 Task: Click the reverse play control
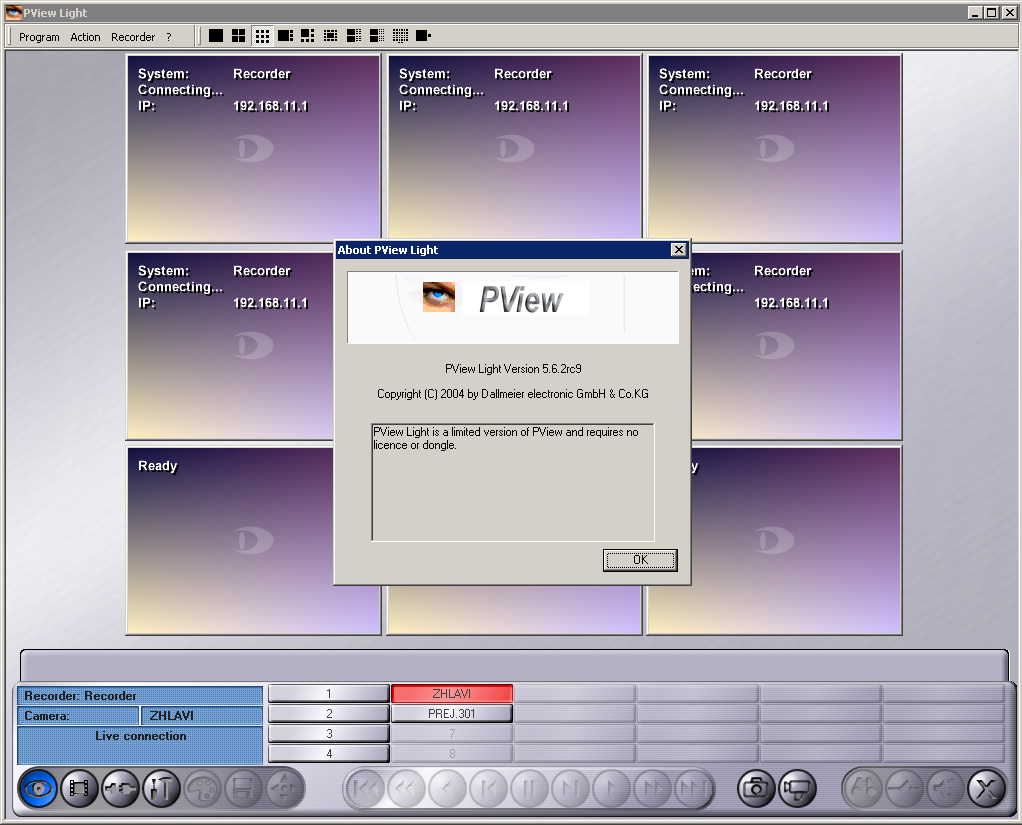click(x=448, y=789)
